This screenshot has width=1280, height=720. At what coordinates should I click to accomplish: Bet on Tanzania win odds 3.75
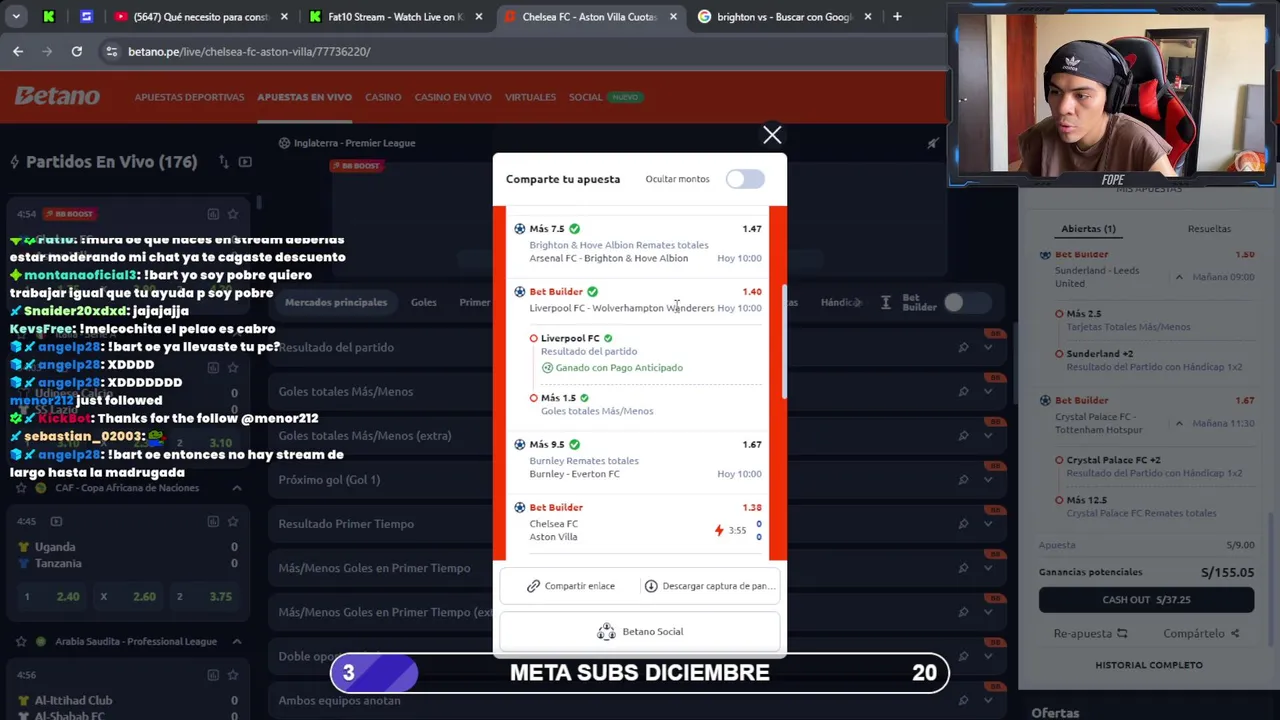tap(203, 597)
